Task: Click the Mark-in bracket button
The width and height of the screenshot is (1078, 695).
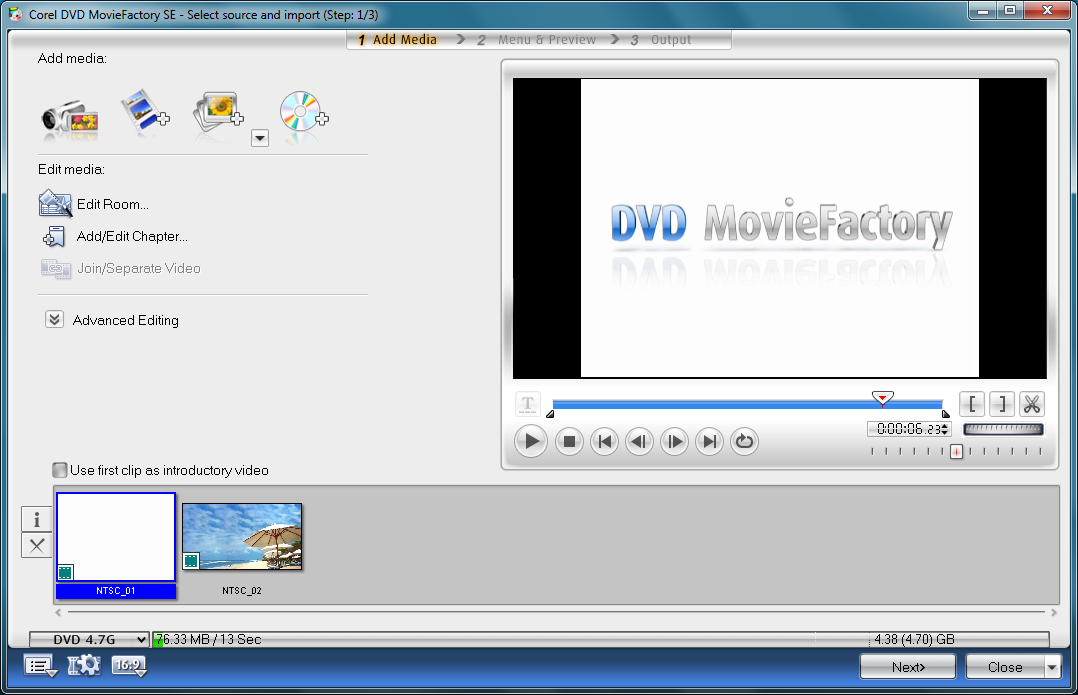Action: 972,404
